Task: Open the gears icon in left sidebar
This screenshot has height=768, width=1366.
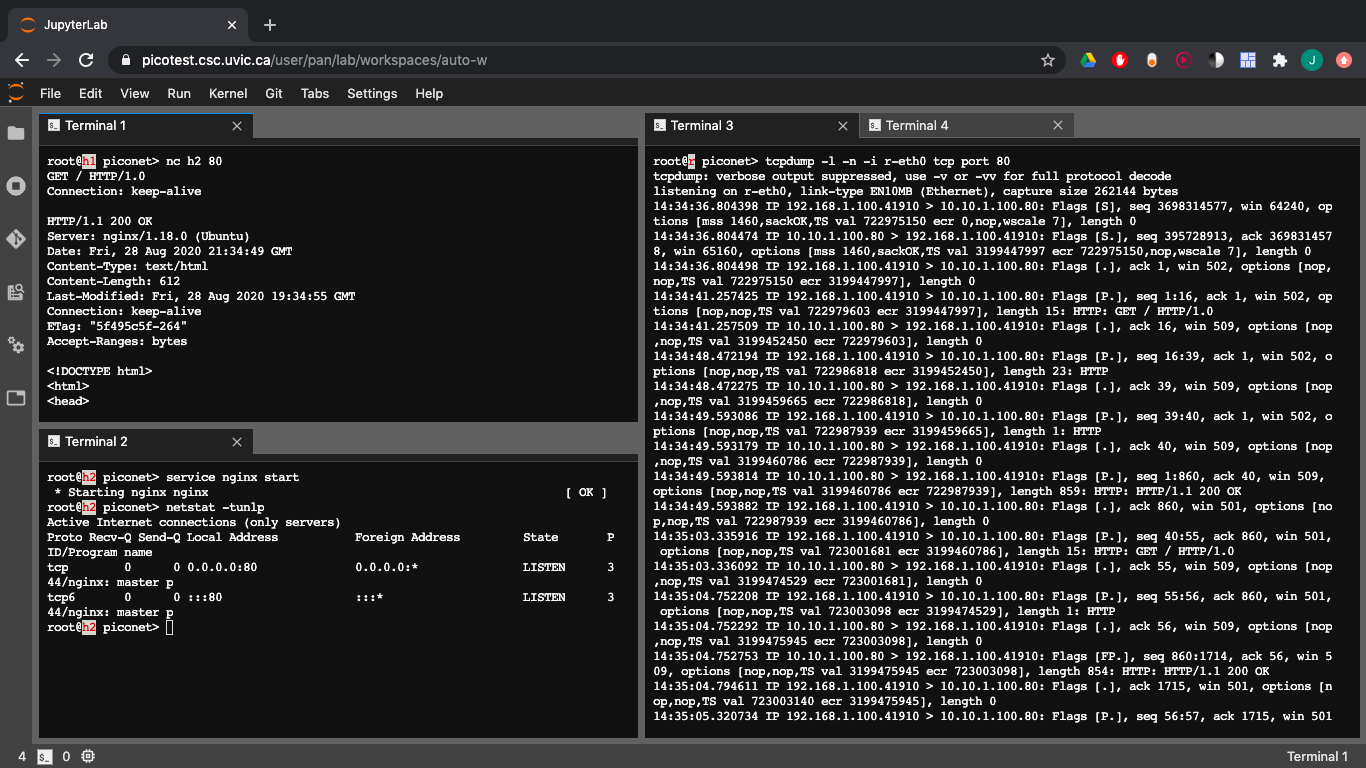Action: pyautogui.click(x=16, y=345)
